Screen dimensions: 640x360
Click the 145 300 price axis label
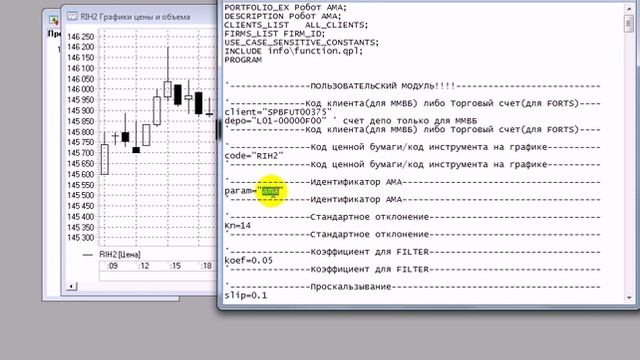pyautogui.click(x=80, y=238)
